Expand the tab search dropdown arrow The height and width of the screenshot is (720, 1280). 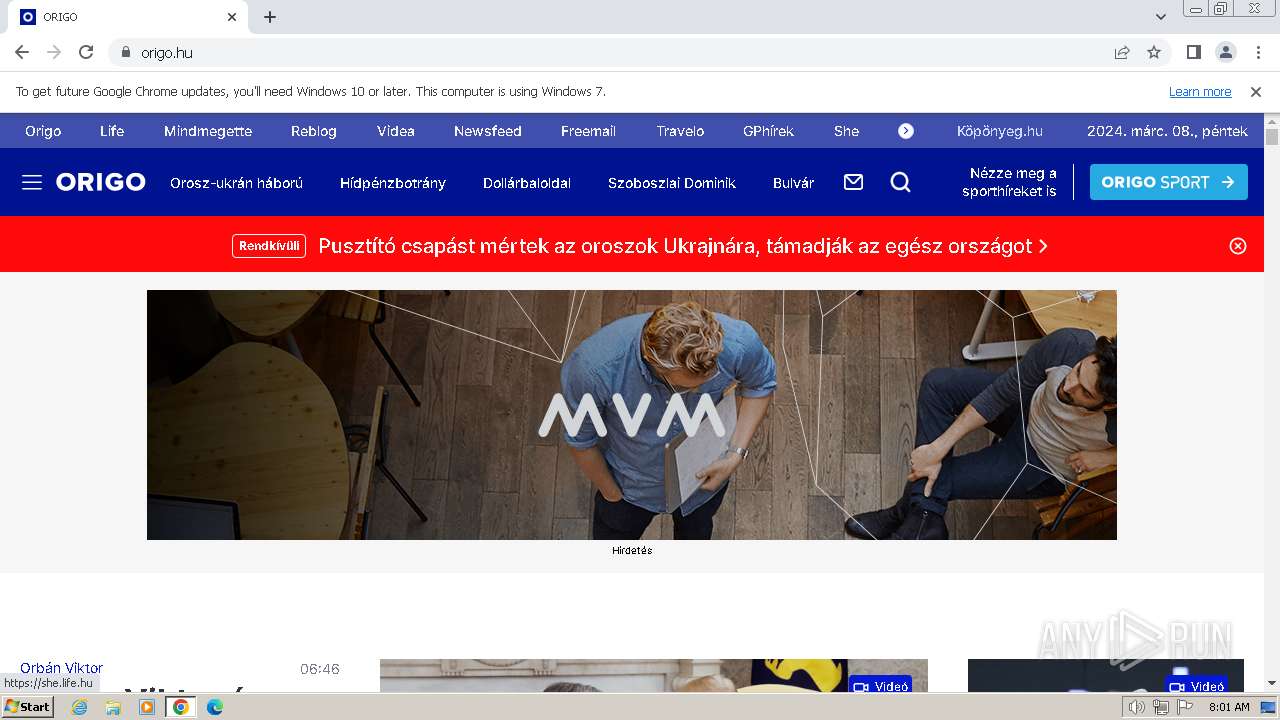(1161, 17)
